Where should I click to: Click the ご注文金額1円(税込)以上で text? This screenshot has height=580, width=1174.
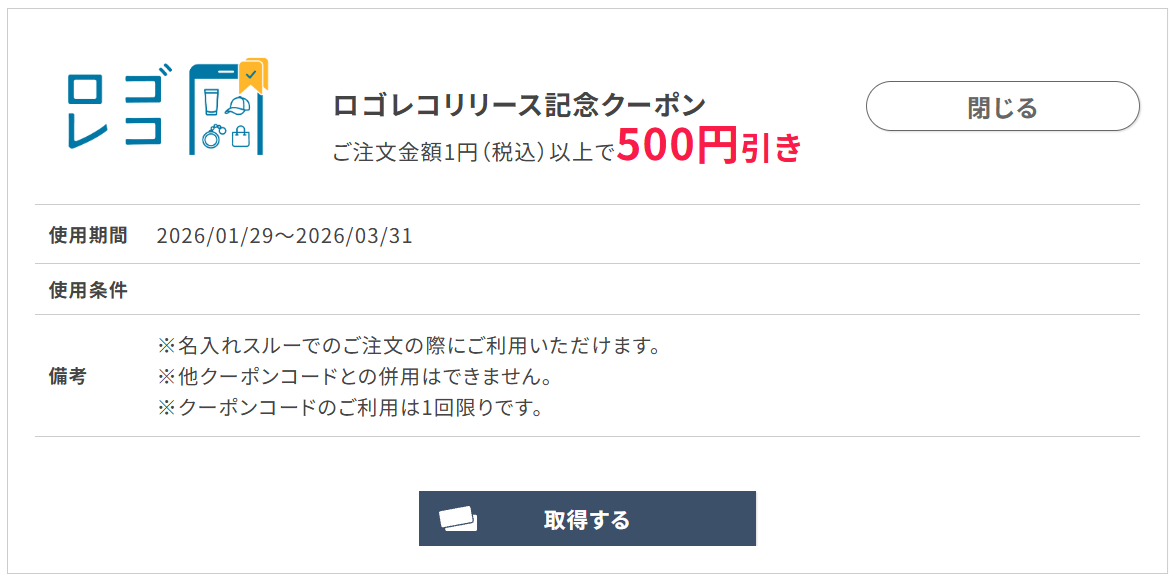[x=473, y=152]
